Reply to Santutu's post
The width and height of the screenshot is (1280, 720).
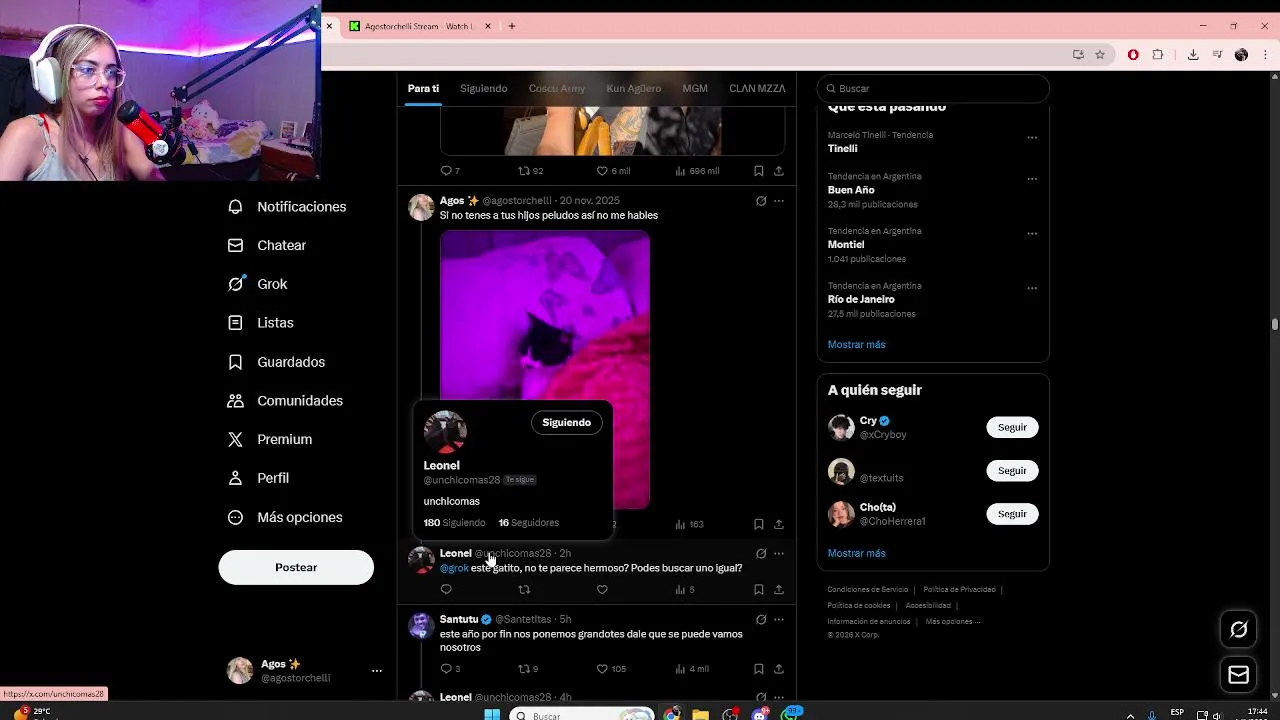[446, 669]
